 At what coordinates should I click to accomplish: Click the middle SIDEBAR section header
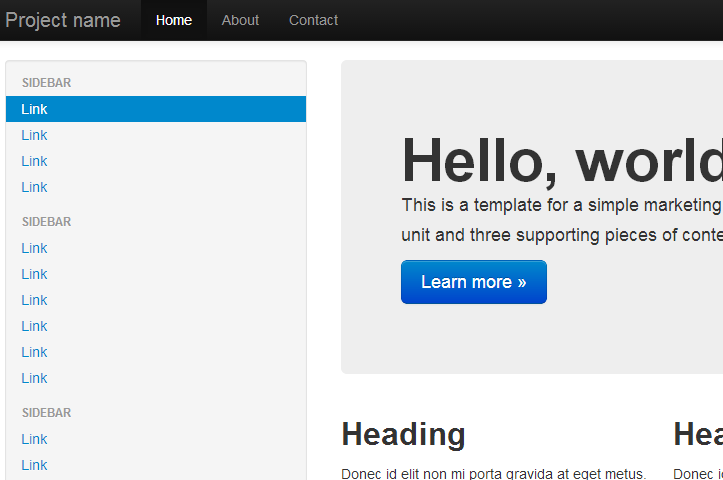click(47, 222)
